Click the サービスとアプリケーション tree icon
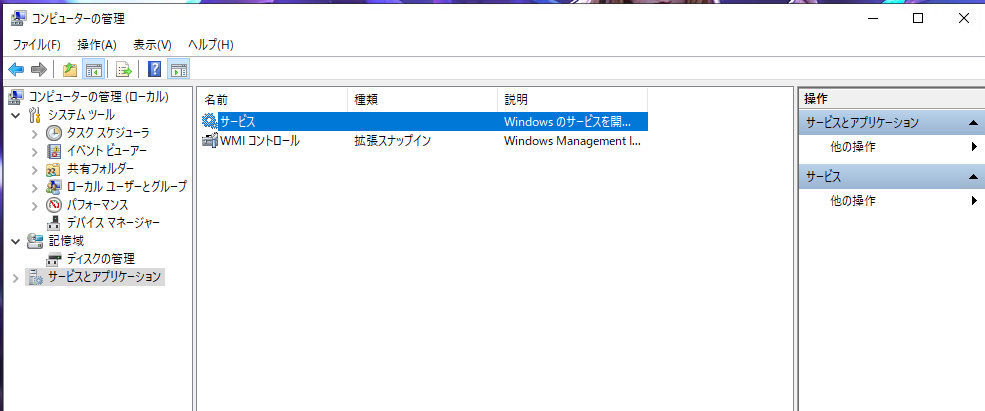The image size is (985, 411). pos(36,277)
